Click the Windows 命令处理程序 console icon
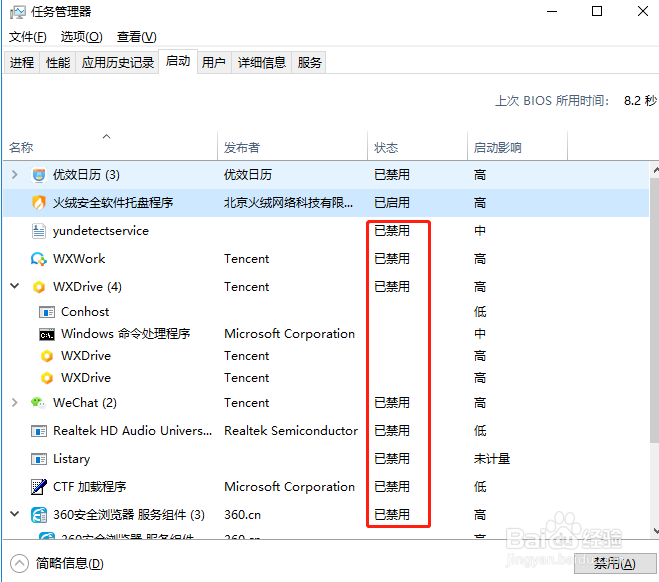The image size is (659, 582). [47, 334]
